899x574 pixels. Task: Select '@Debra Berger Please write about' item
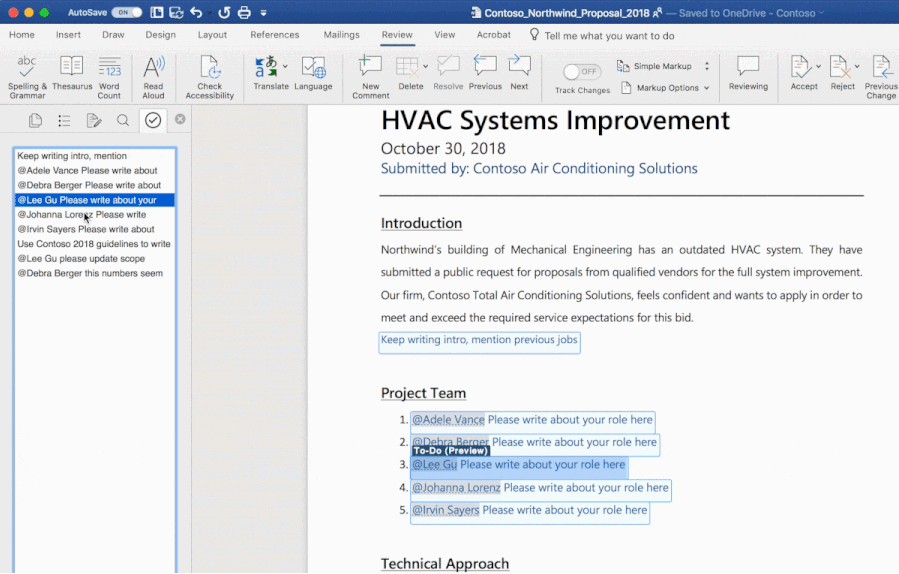tap(95, 185)
